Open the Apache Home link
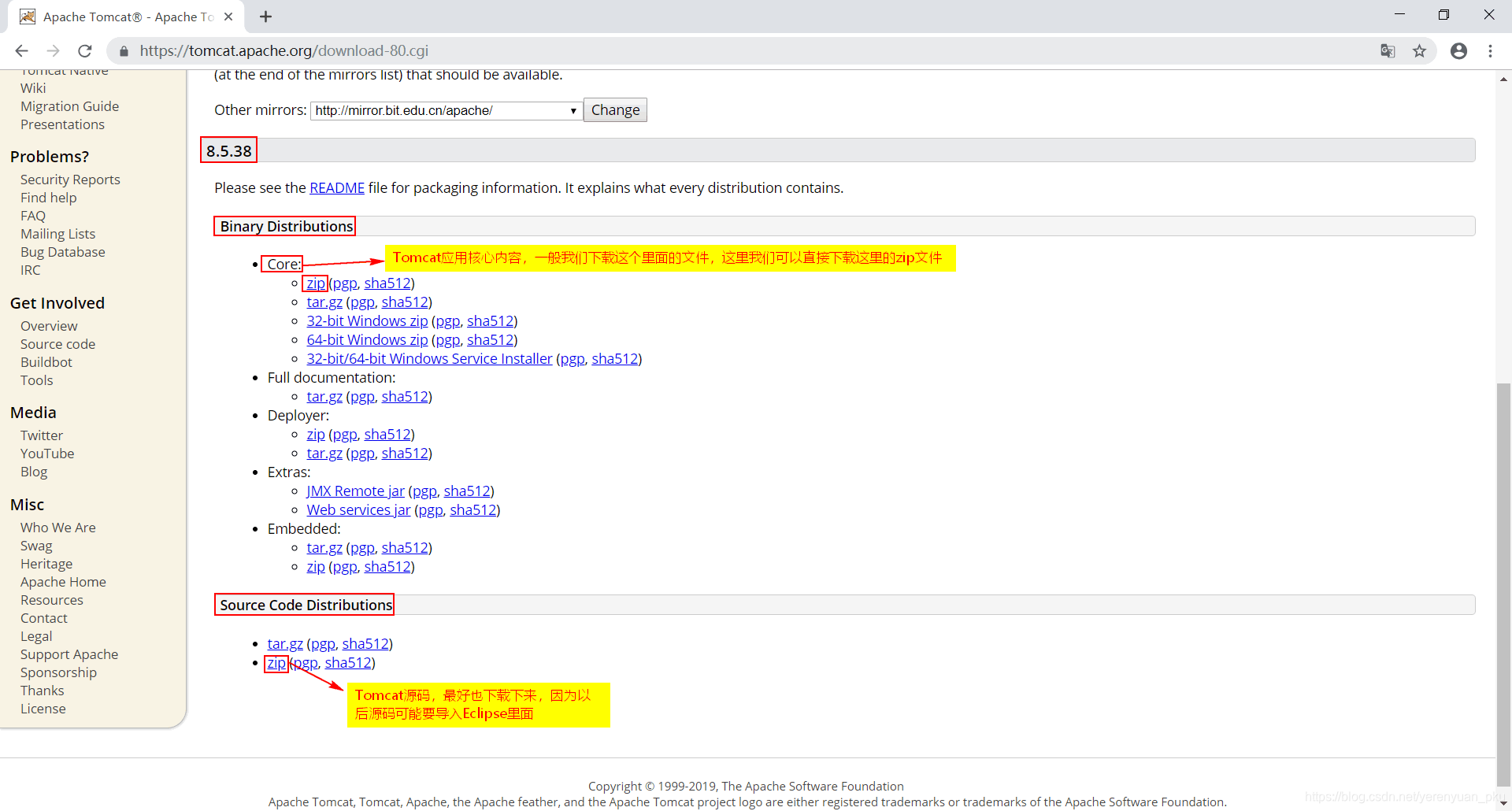The width and height of the screenshot is (1512, 811). coord(63,582)
